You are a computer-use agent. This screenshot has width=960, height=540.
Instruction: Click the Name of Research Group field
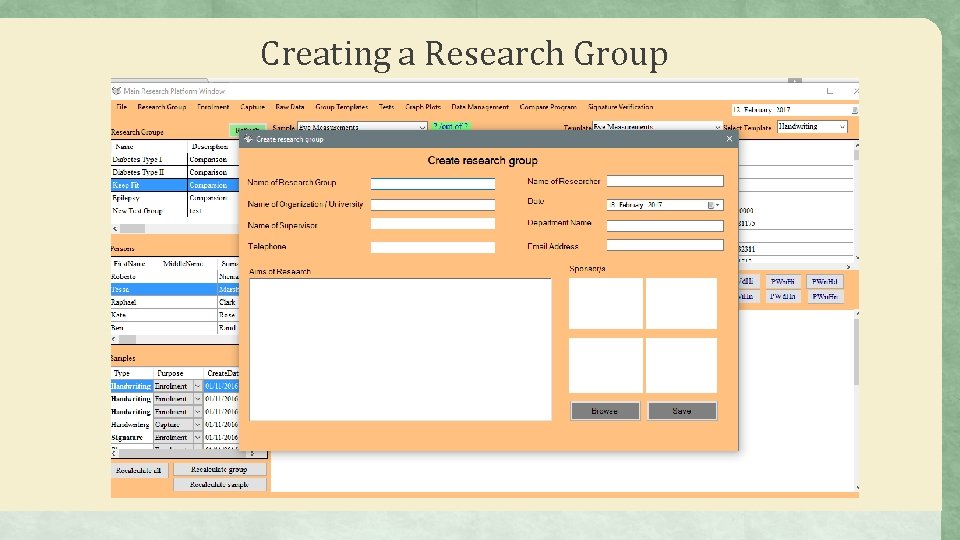433,184
